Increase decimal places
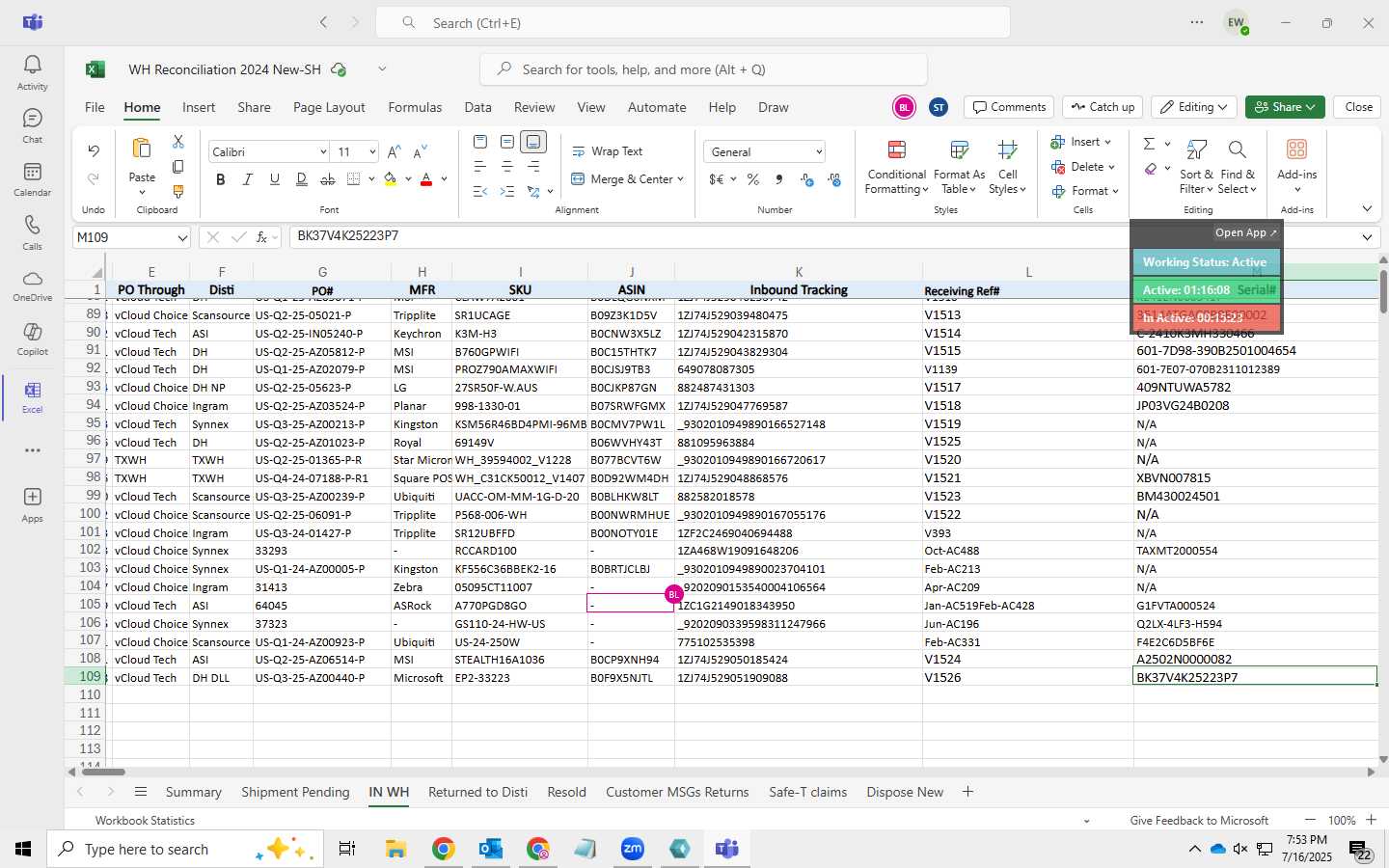 (807, 179)
